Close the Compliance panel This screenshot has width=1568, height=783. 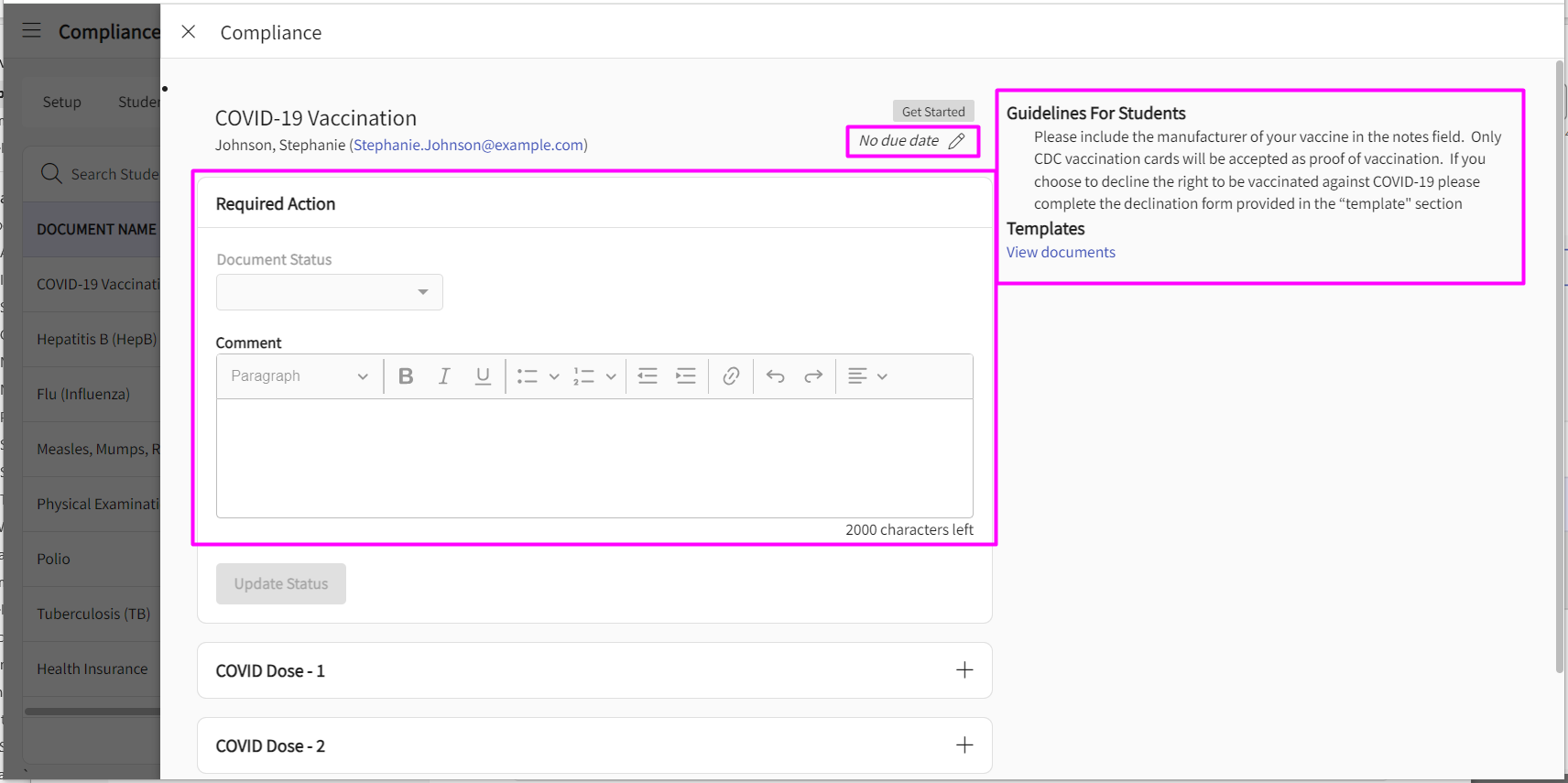(x=189, y=32)
